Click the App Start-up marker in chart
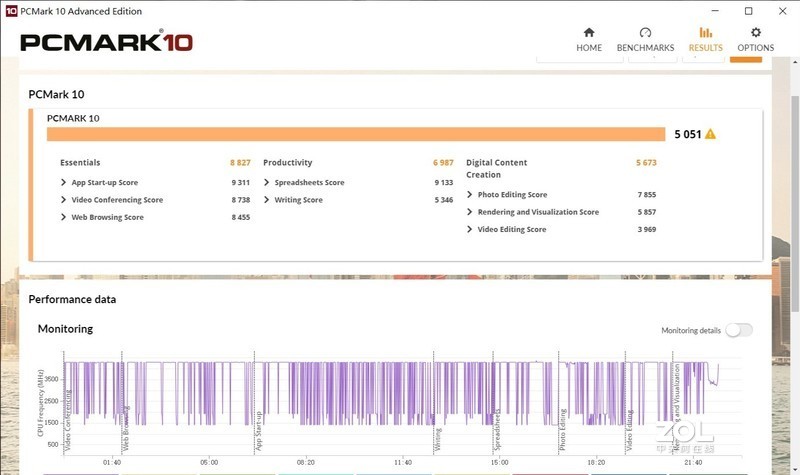This screenshot has width=800, height=475. pos(258,431)
